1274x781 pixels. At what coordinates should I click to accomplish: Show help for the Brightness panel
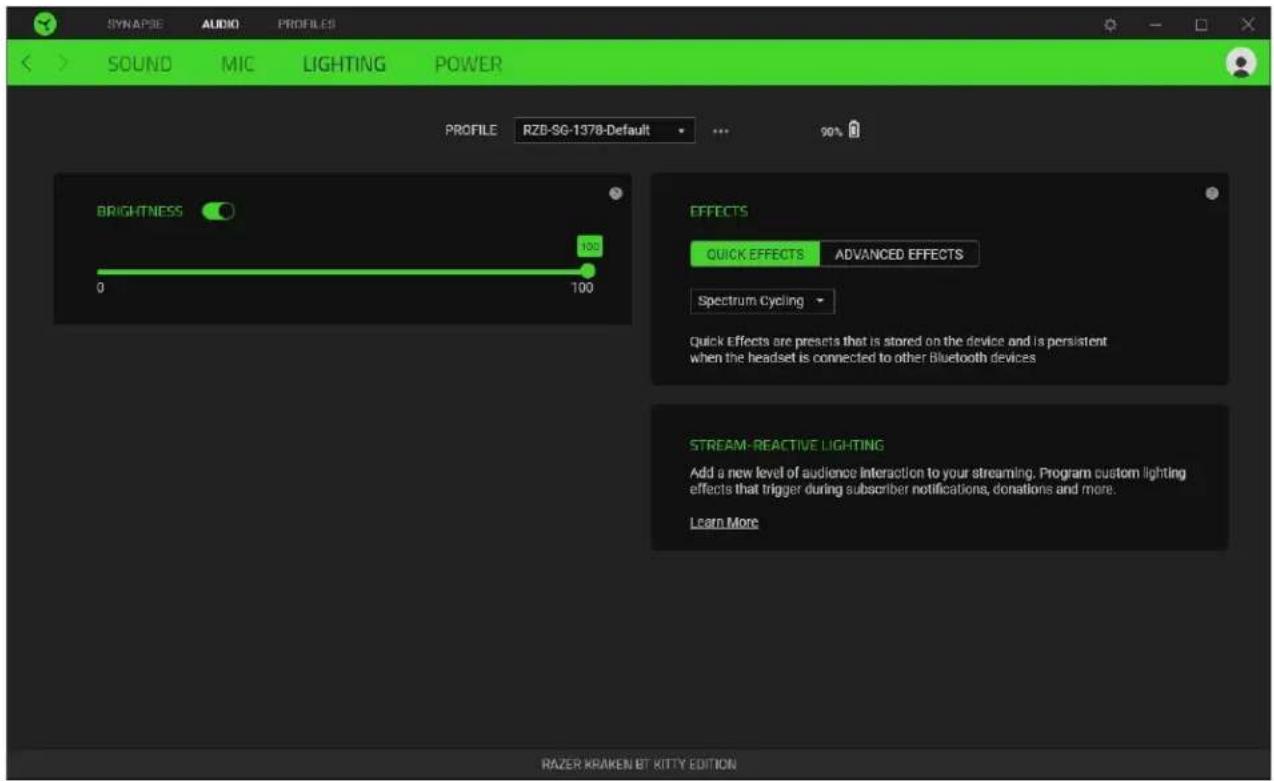[x=615, y=193]
